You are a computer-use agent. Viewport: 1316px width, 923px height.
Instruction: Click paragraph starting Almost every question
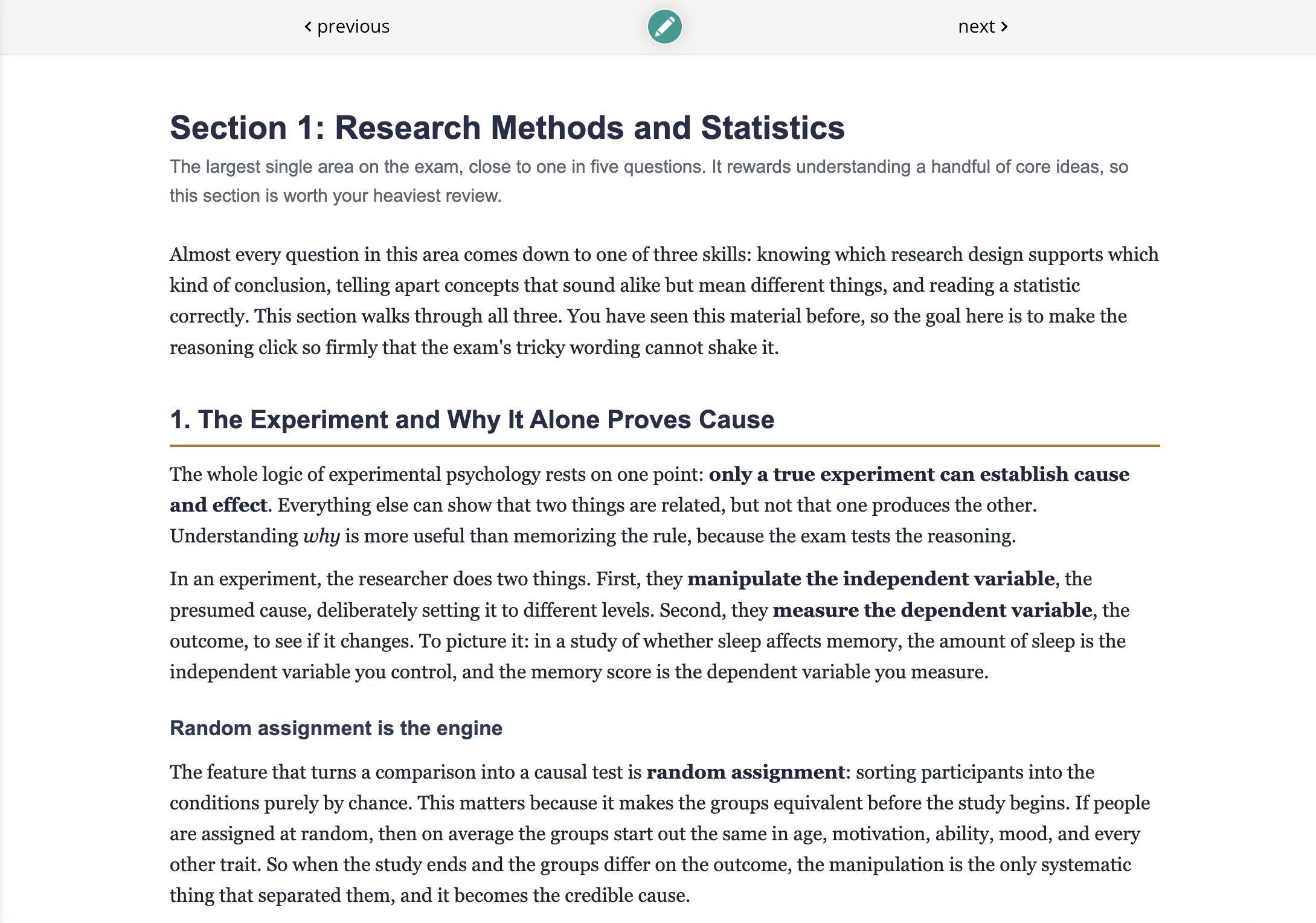[664, 301]
